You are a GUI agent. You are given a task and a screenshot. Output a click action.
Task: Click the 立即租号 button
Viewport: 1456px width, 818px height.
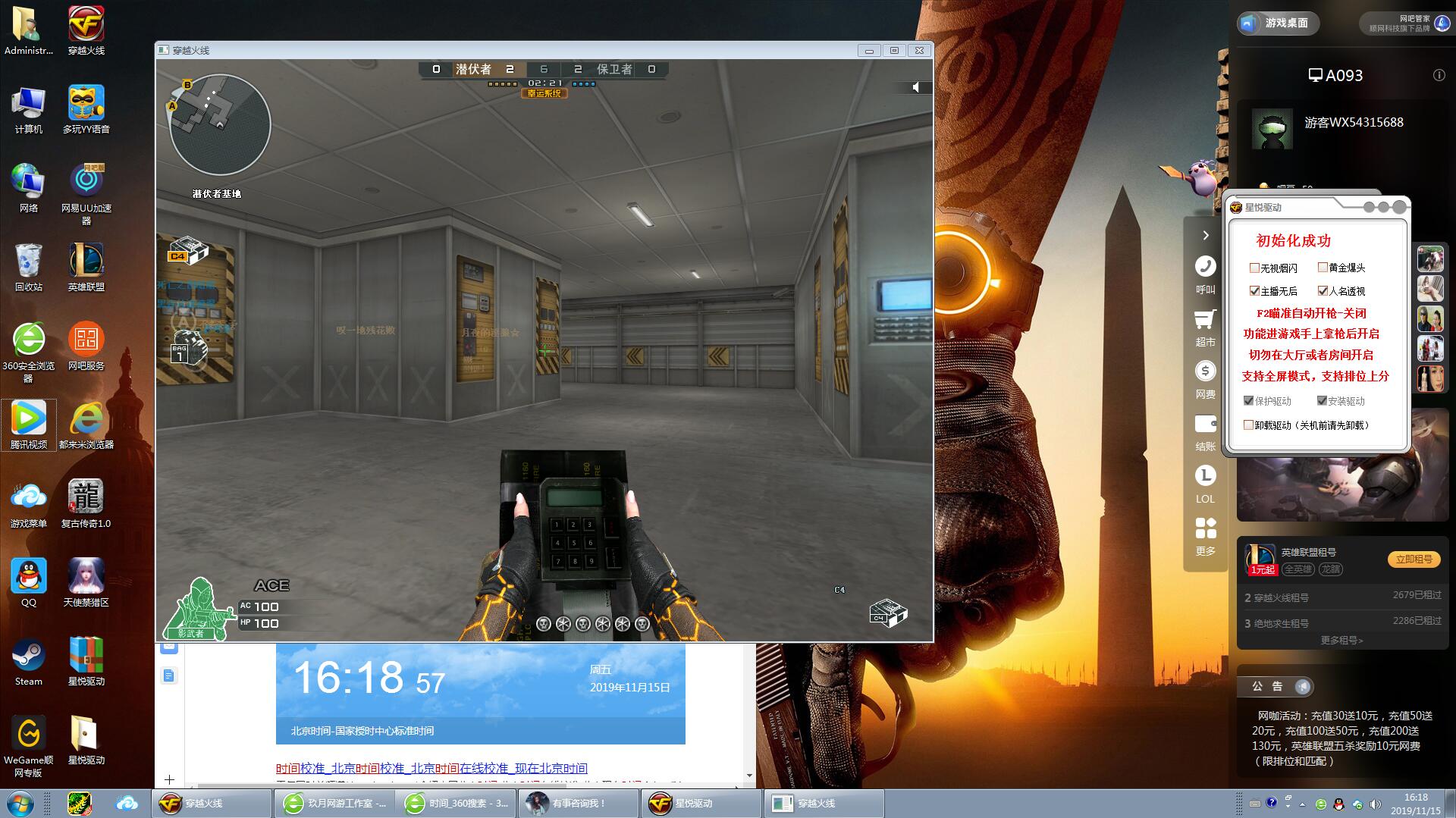tap(1414, 559)
